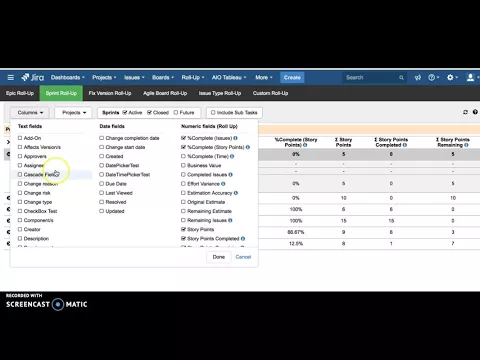Open the help question mark menu
This screenshot has height=360, width=480.
(x=433, y=78)
